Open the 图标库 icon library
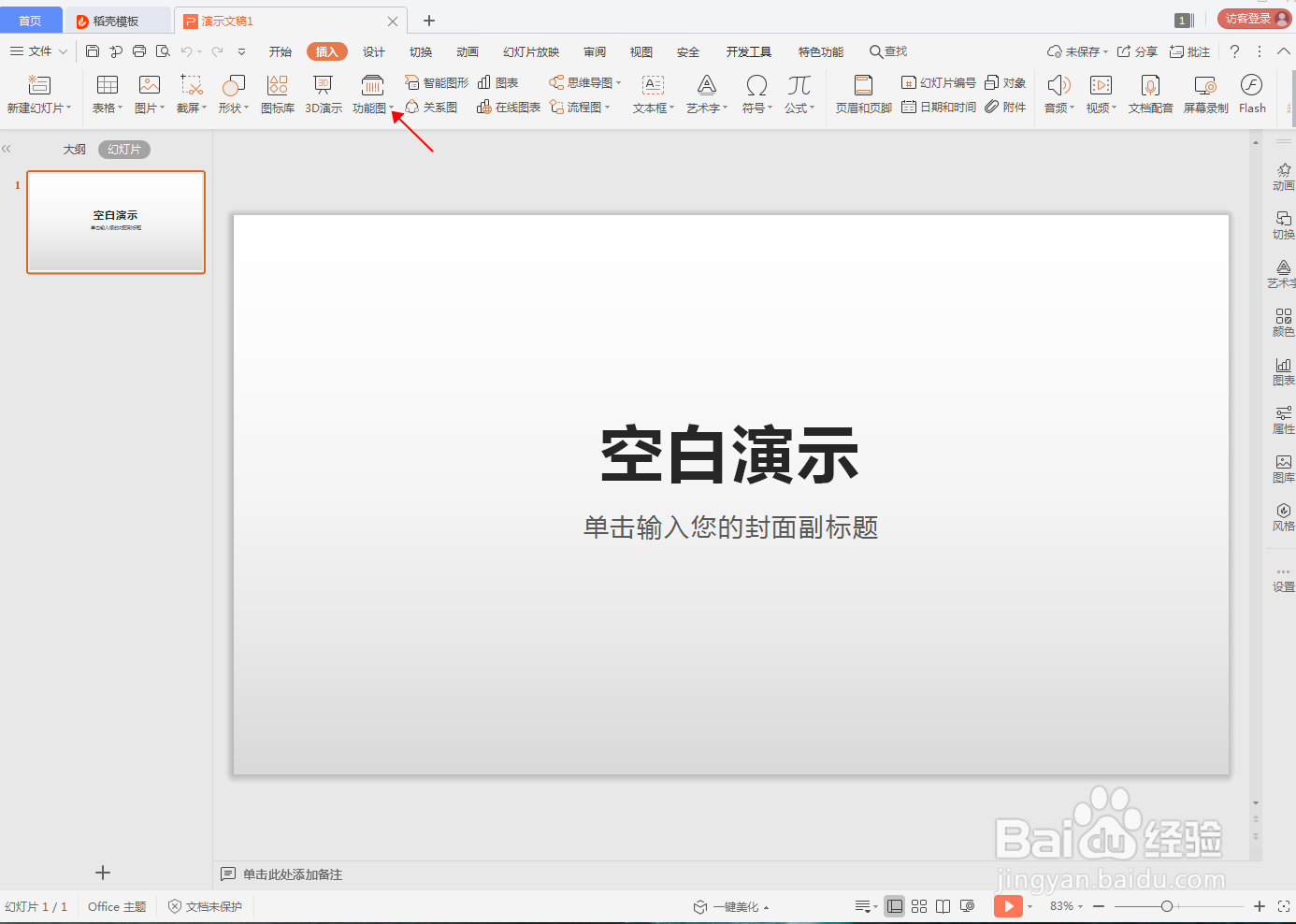The image size is (1296, 924). [277, 94]
